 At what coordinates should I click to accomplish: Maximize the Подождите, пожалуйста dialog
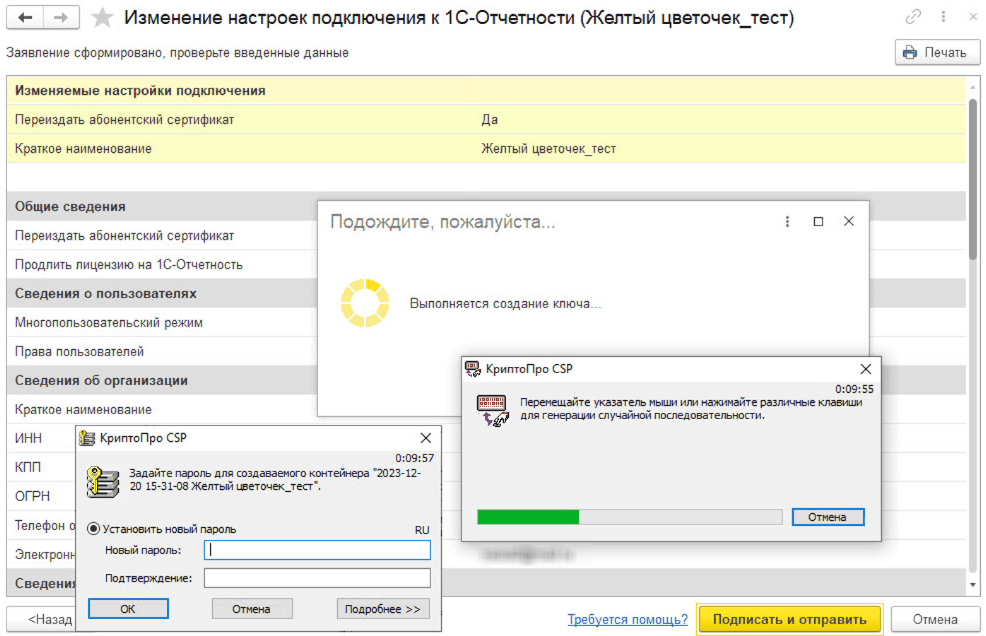pos(818,221)
